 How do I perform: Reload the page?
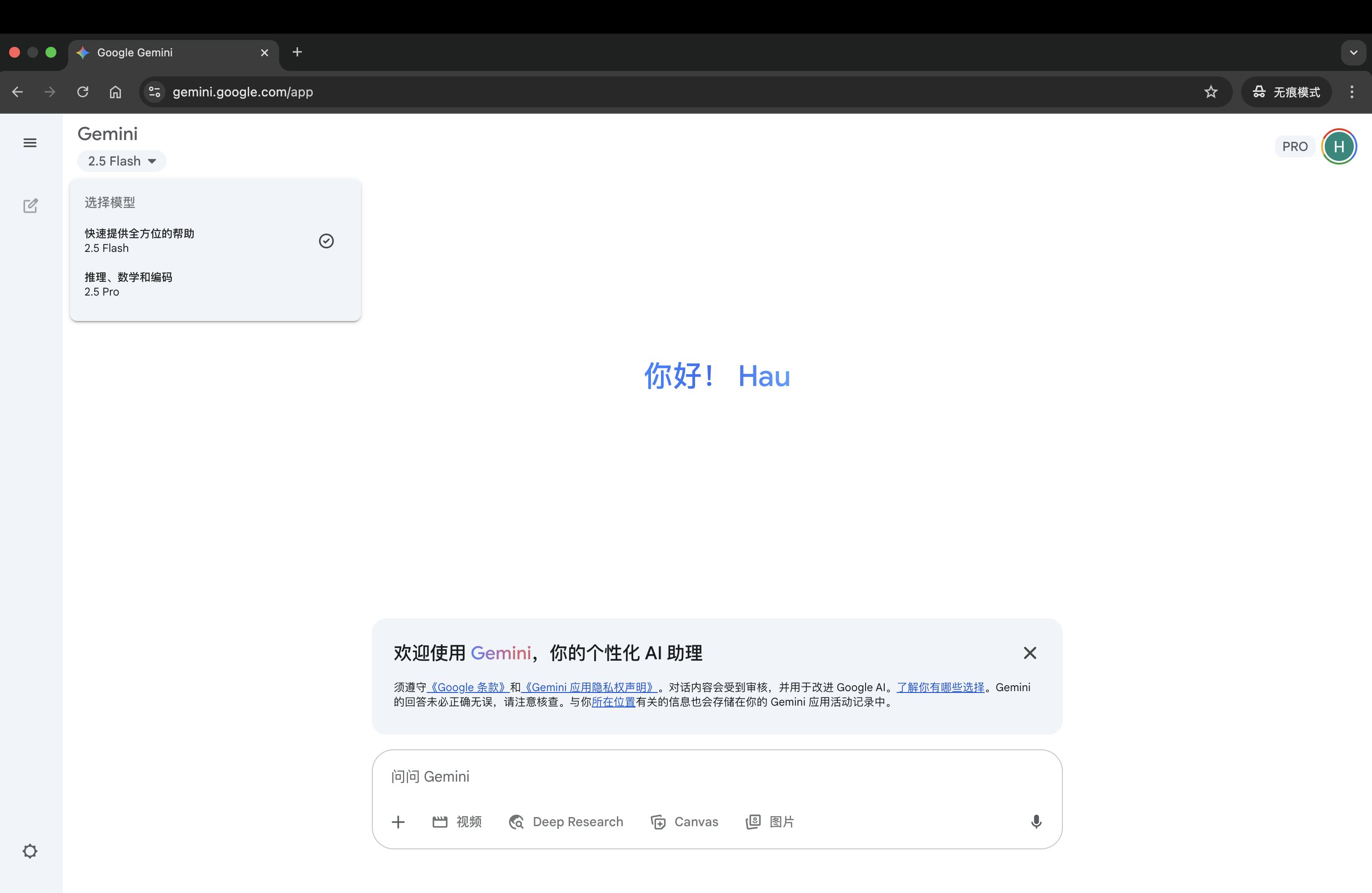[x=82, y=92]
